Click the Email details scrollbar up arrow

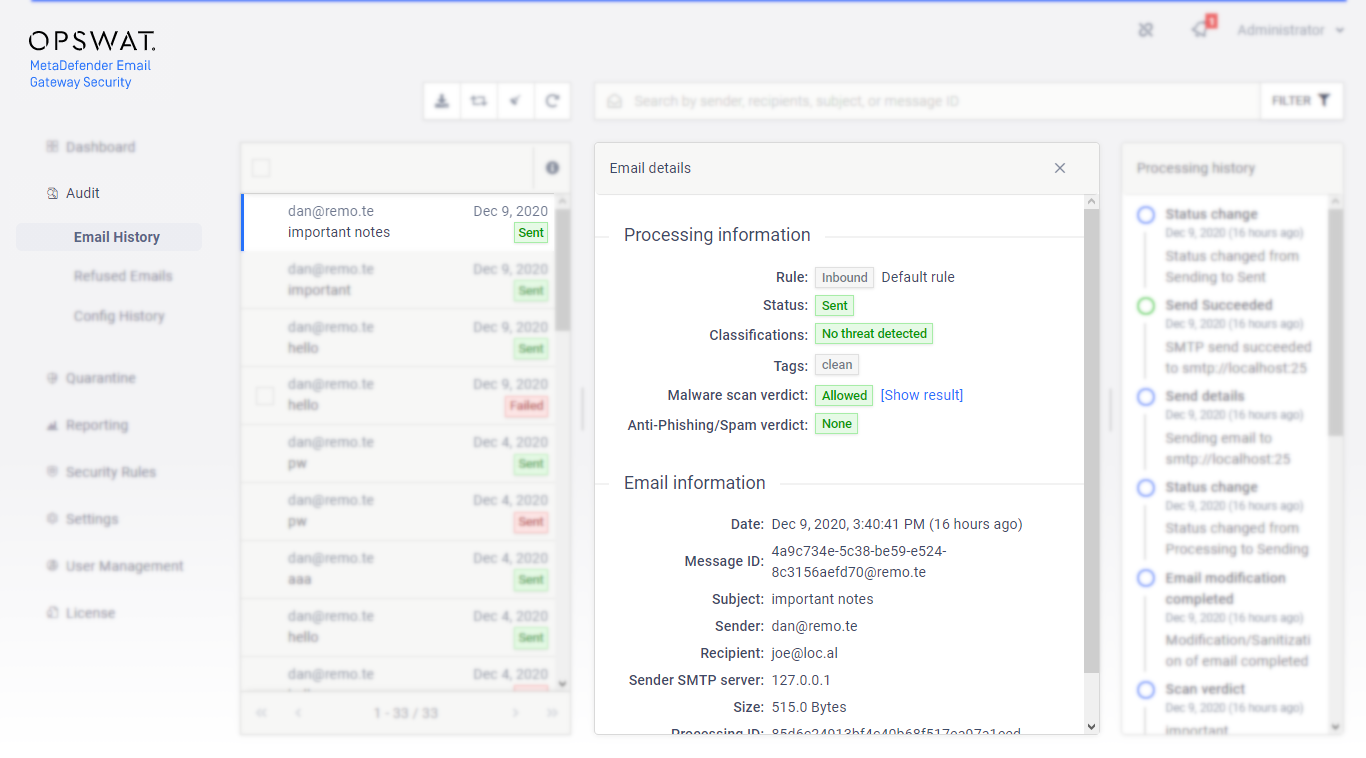(x=1091, y=203)
